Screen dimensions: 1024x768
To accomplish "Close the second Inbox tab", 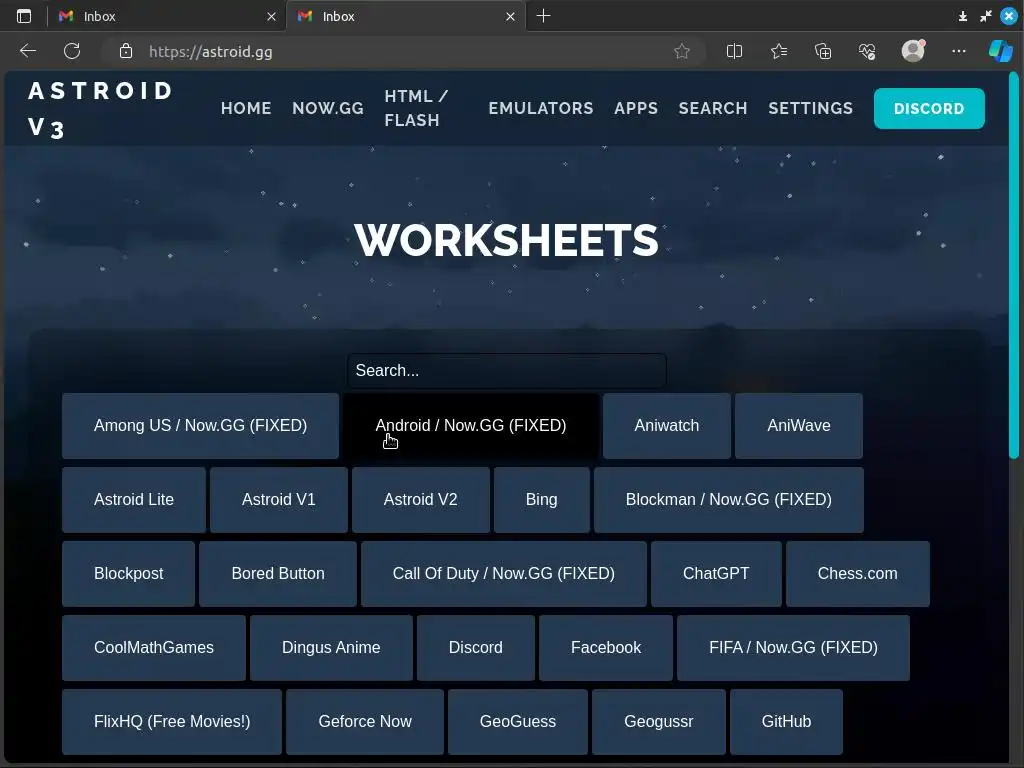I will [x=511, y=16].
